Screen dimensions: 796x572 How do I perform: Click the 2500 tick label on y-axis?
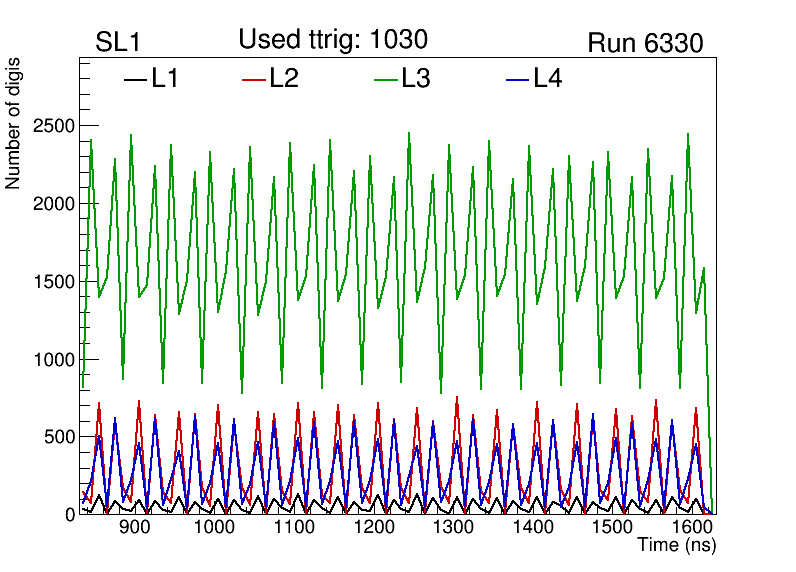pyautogui.click(x=52, y=126)
